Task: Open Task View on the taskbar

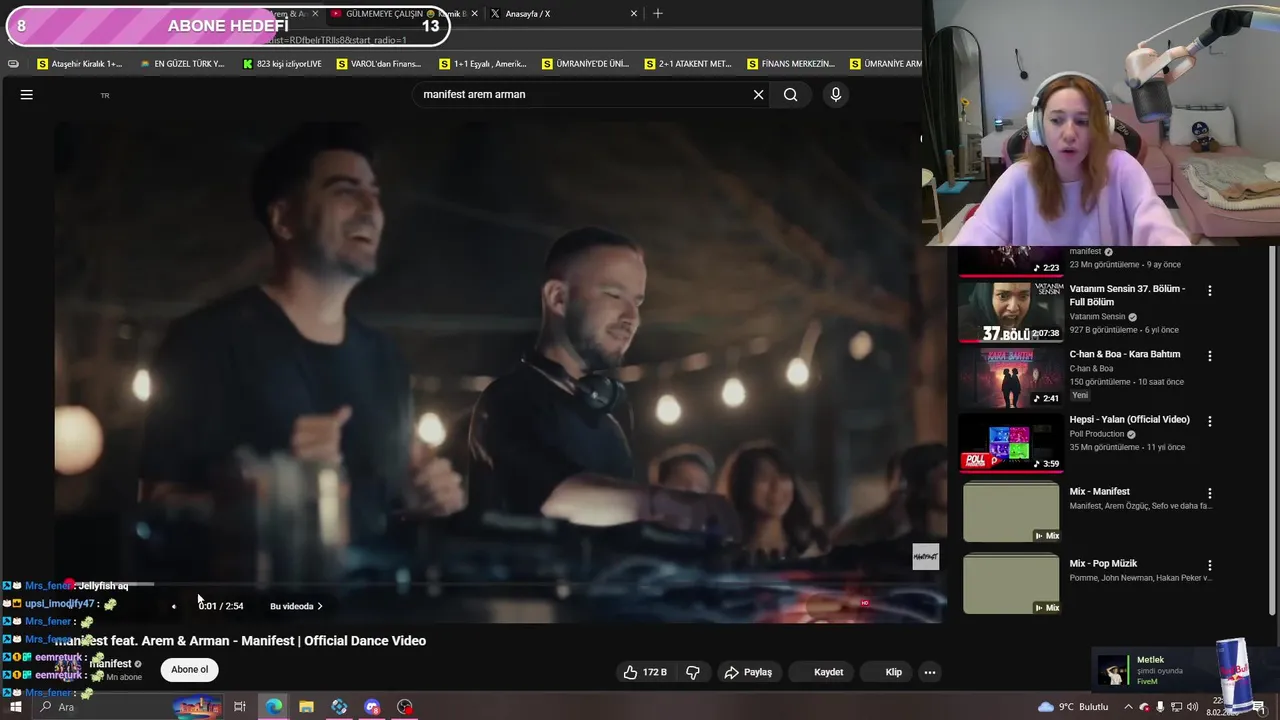Action: click(240, 707)
